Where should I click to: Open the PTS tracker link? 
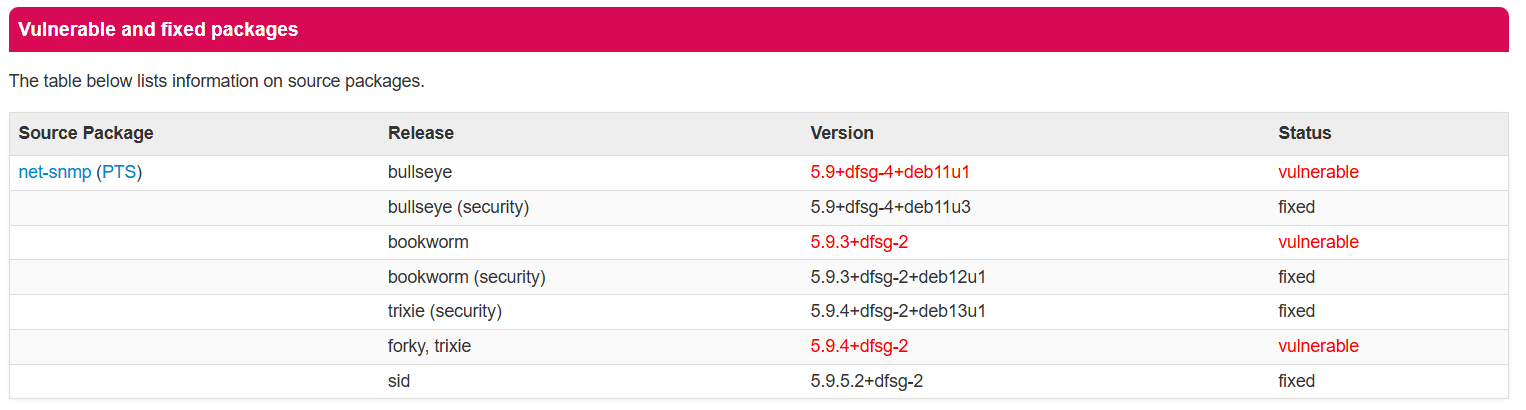click(119, 172)
